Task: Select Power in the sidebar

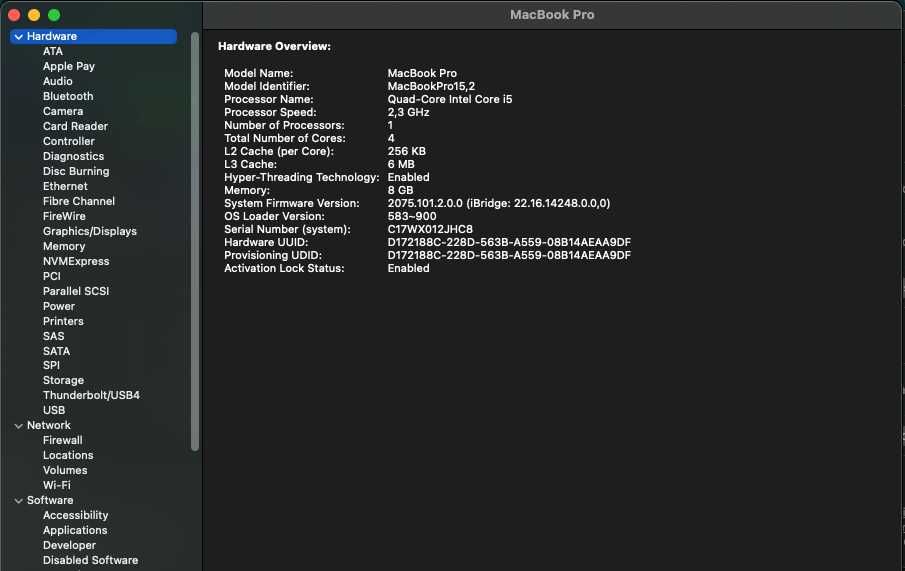Action: pos(59,307)
